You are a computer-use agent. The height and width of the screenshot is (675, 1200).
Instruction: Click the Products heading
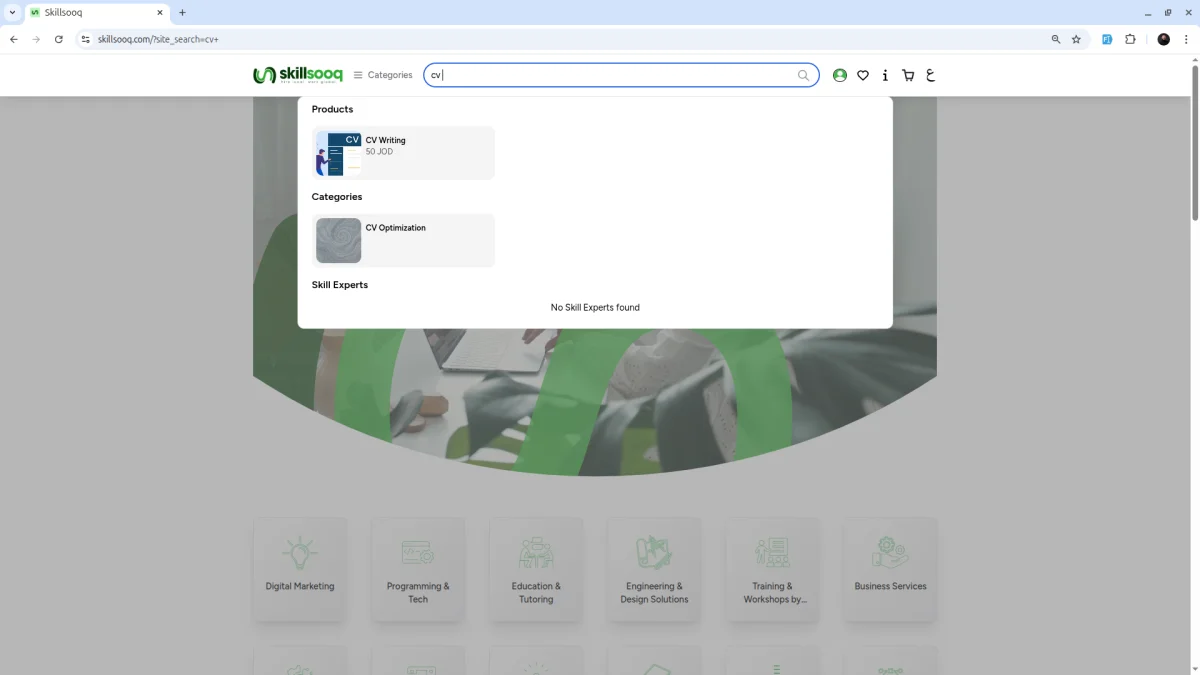point(332,109)
